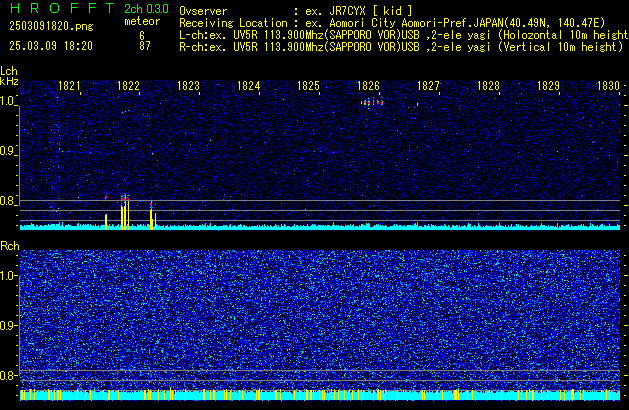Click the HROFFT program title

pyautogui.click(x=62, y=8)
